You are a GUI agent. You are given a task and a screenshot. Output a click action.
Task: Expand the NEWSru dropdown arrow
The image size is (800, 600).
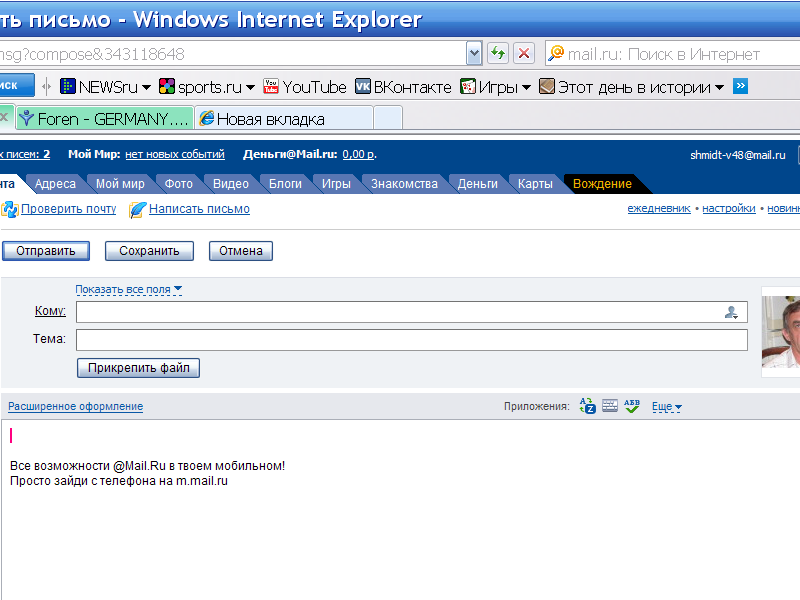point(146,88)
